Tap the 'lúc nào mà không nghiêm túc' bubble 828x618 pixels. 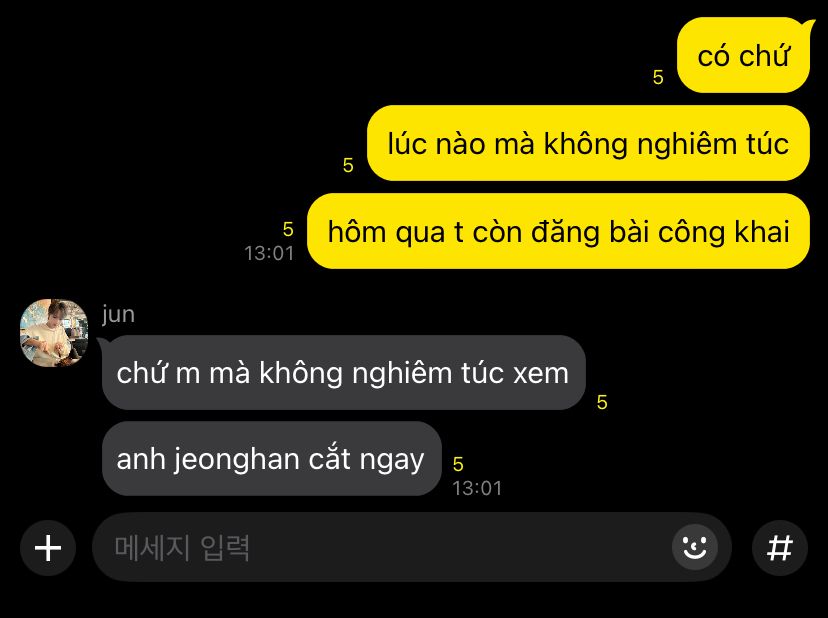tap(588, 143)
